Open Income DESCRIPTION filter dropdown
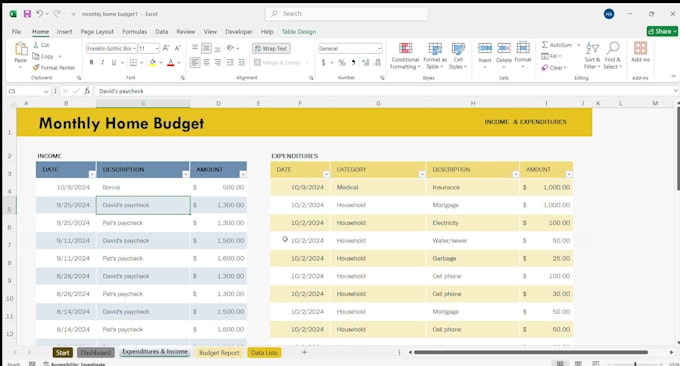680x366 pixels. click(186, 174)
